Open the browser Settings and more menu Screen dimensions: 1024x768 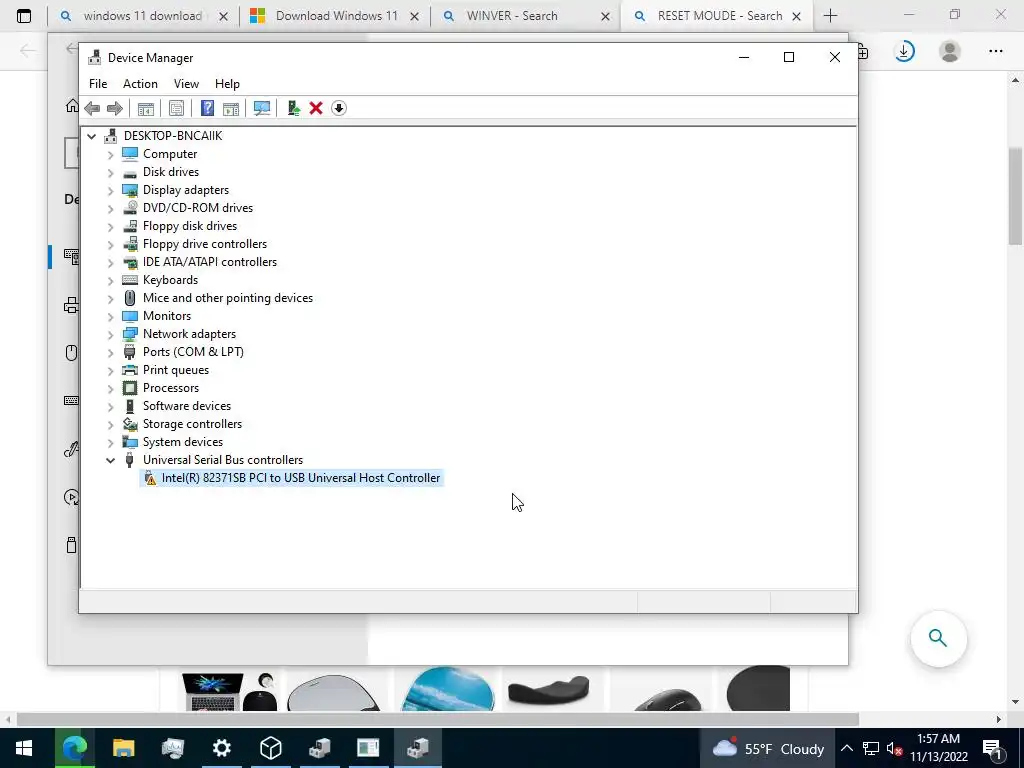(995, 51)
